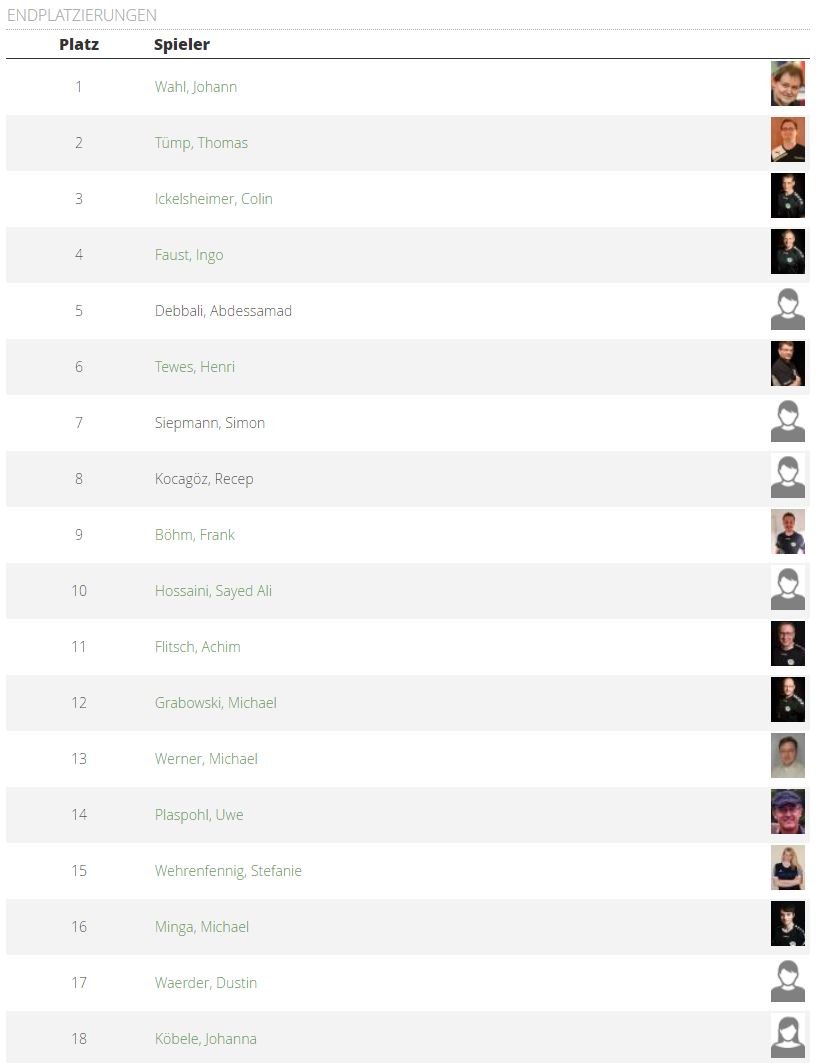Open Böhm, Frank player profile link

pos(195,535)
